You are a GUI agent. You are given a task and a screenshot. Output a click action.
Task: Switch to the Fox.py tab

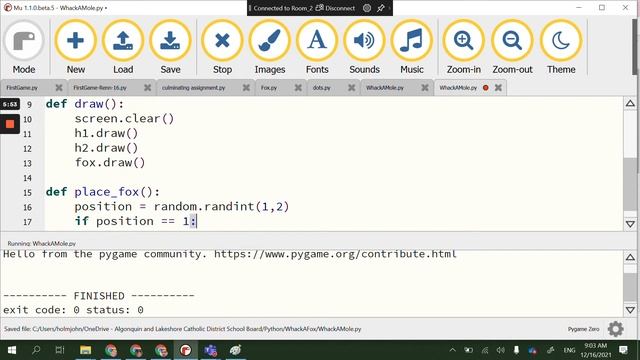tap(269, 88)
